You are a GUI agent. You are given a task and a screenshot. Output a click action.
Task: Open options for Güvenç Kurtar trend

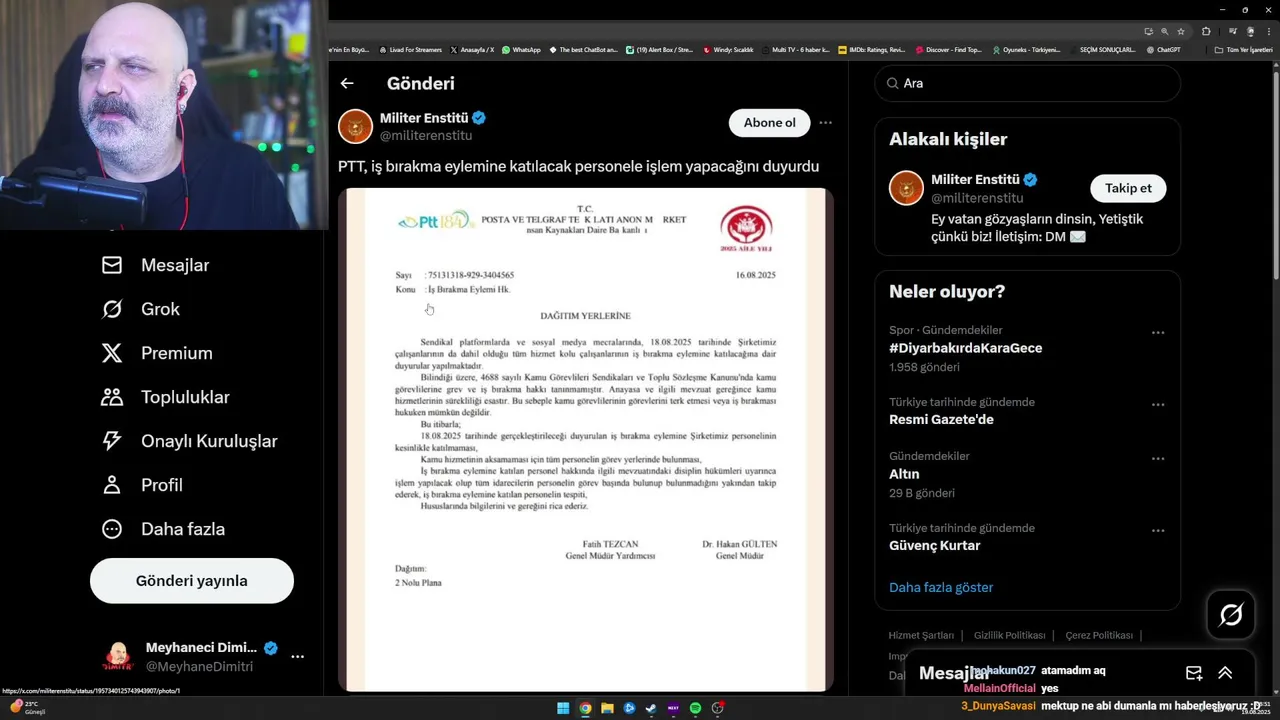click(1158, 531)
